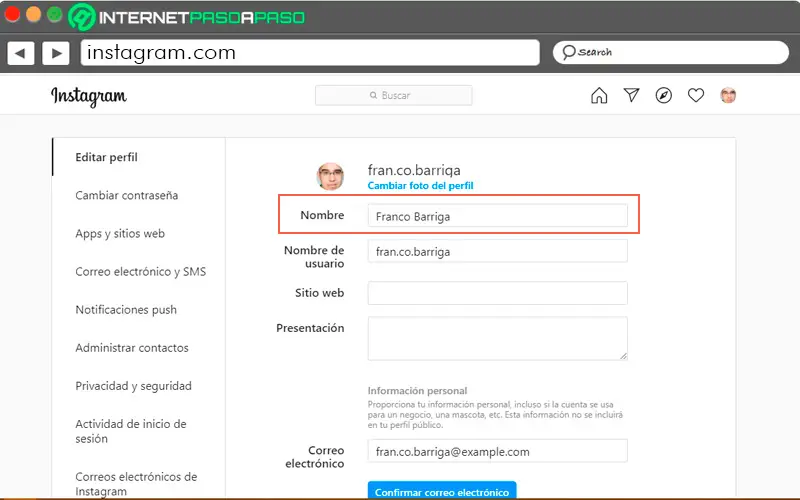This screenshot has height=500, width=800.
Task: Click the browser Search box
Action: click(x=670, y=53)
